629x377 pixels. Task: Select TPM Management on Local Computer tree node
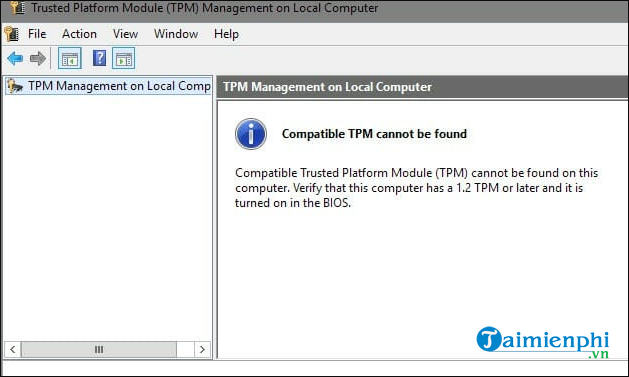tap(108, 86)
